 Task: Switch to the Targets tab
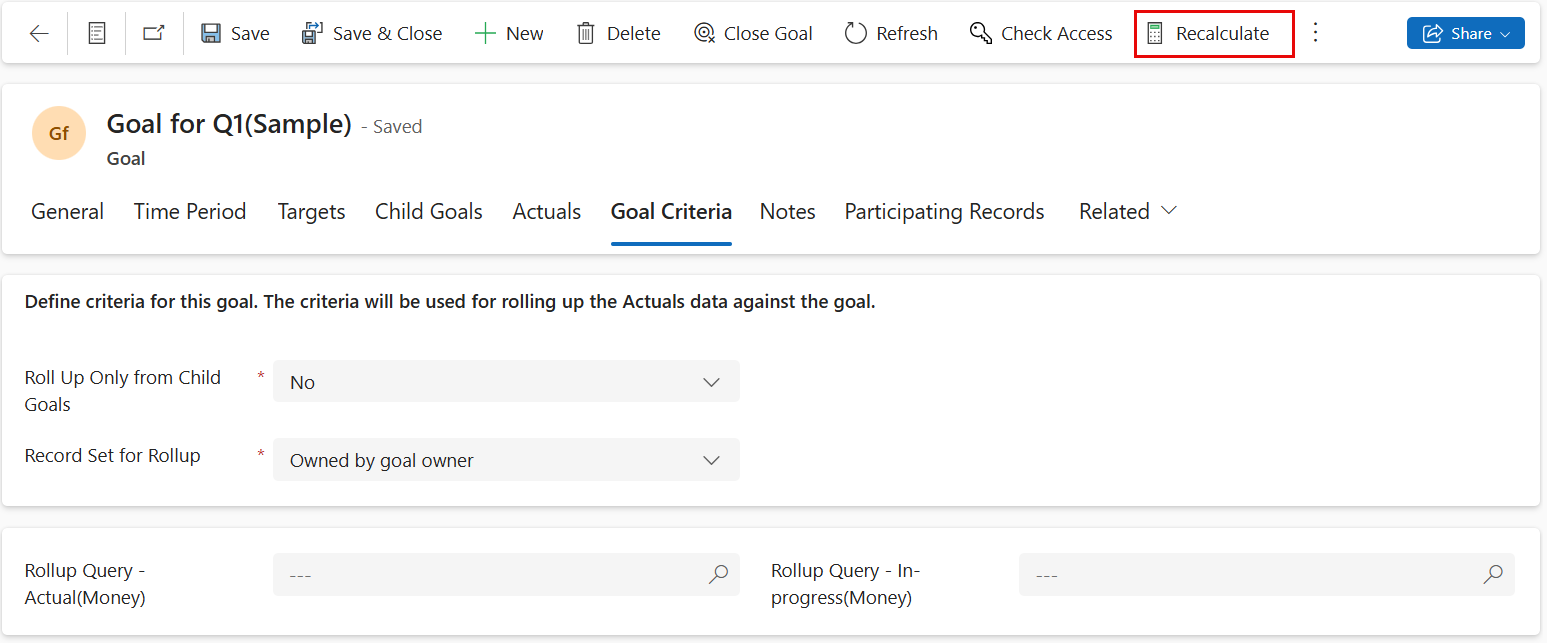pos(312,212)
